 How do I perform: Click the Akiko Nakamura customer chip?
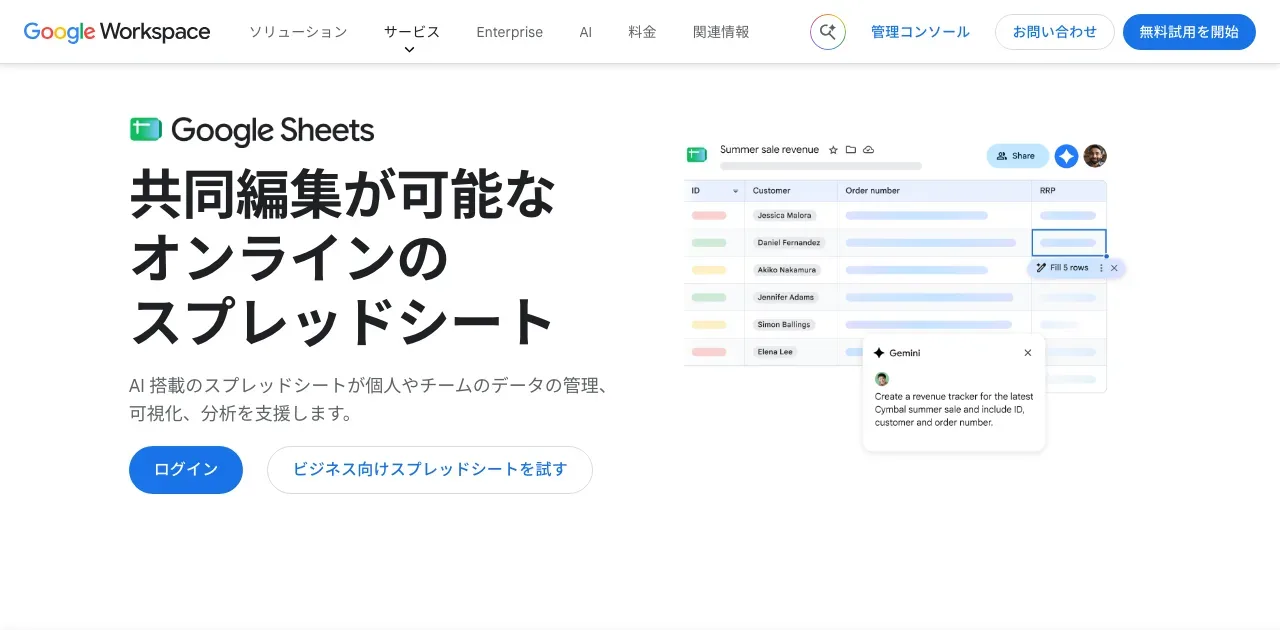coord(787,270)
